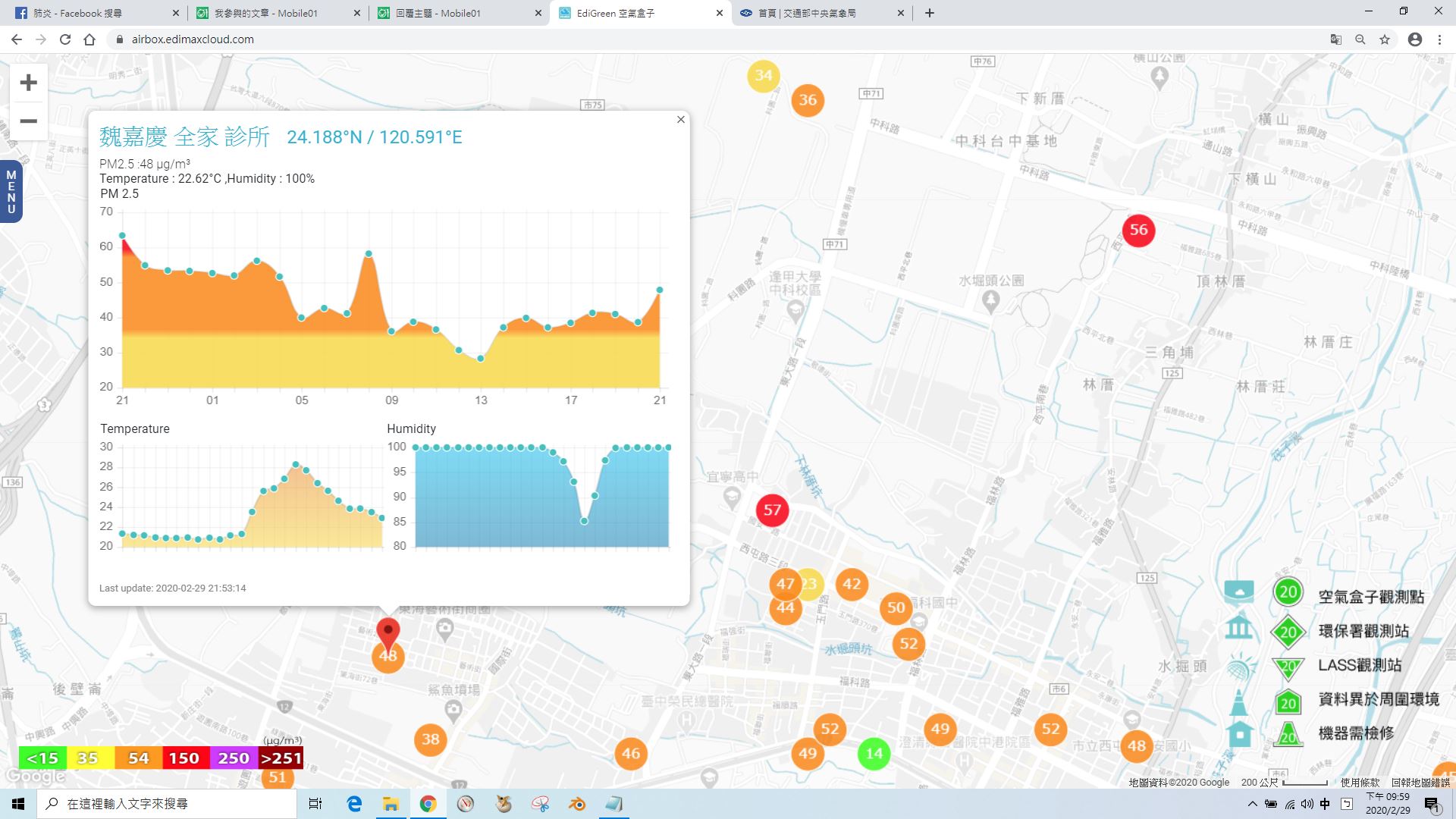Viewport: 1456px width, 819px height.
Task: Bookmark this page with the star icon
Action: click(1385, 39)
